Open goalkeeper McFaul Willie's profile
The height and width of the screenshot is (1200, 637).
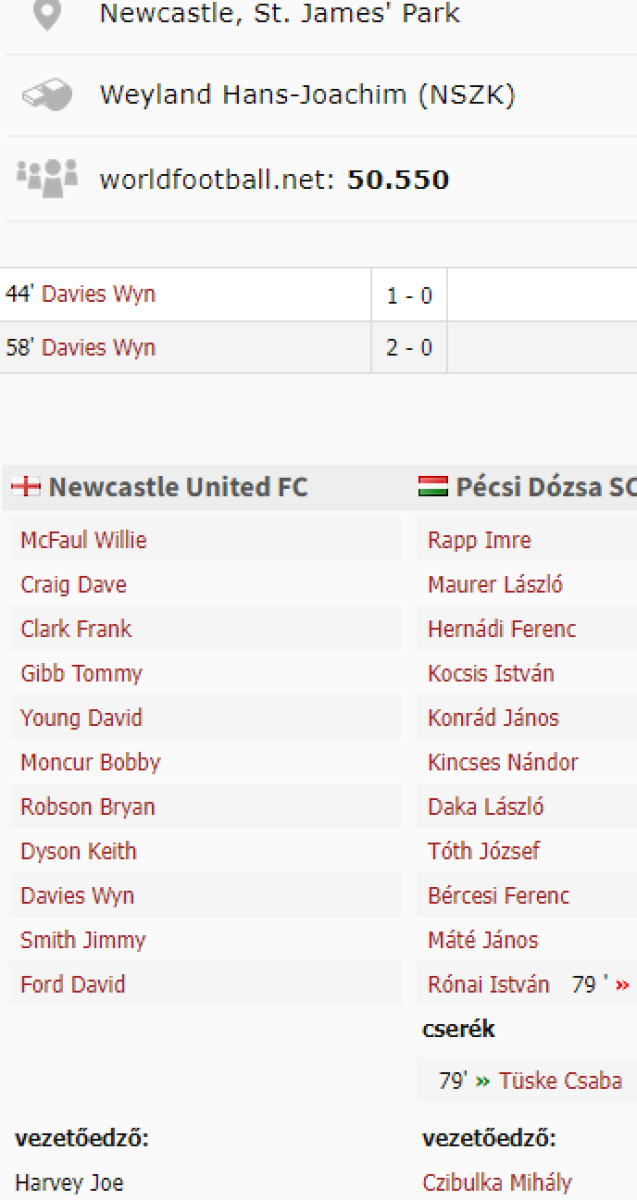pyautogui.click(x=83, y=541)
